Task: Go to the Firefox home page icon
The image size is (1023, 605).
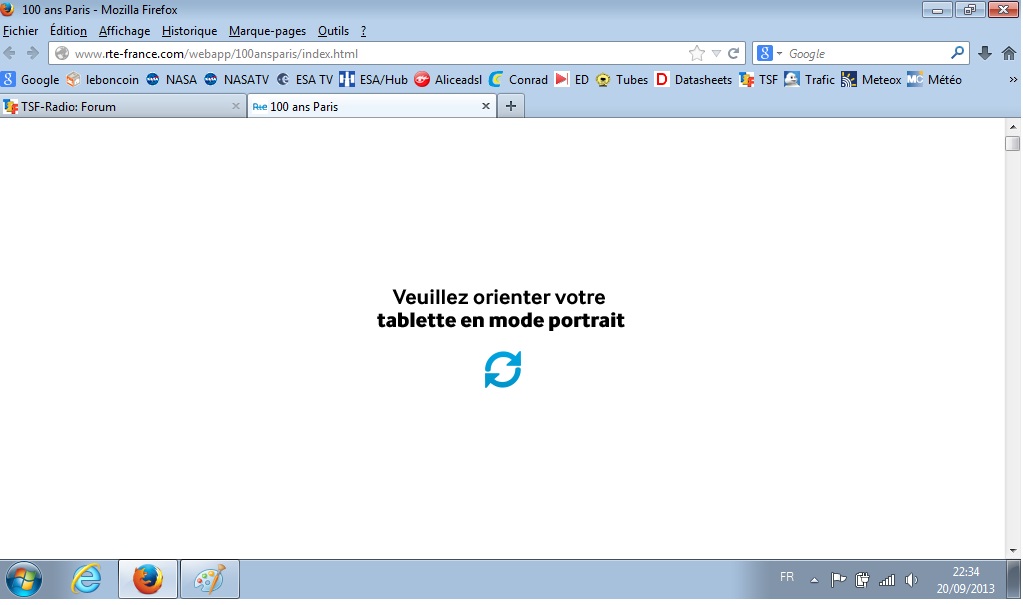Action: pos(1009,54)
